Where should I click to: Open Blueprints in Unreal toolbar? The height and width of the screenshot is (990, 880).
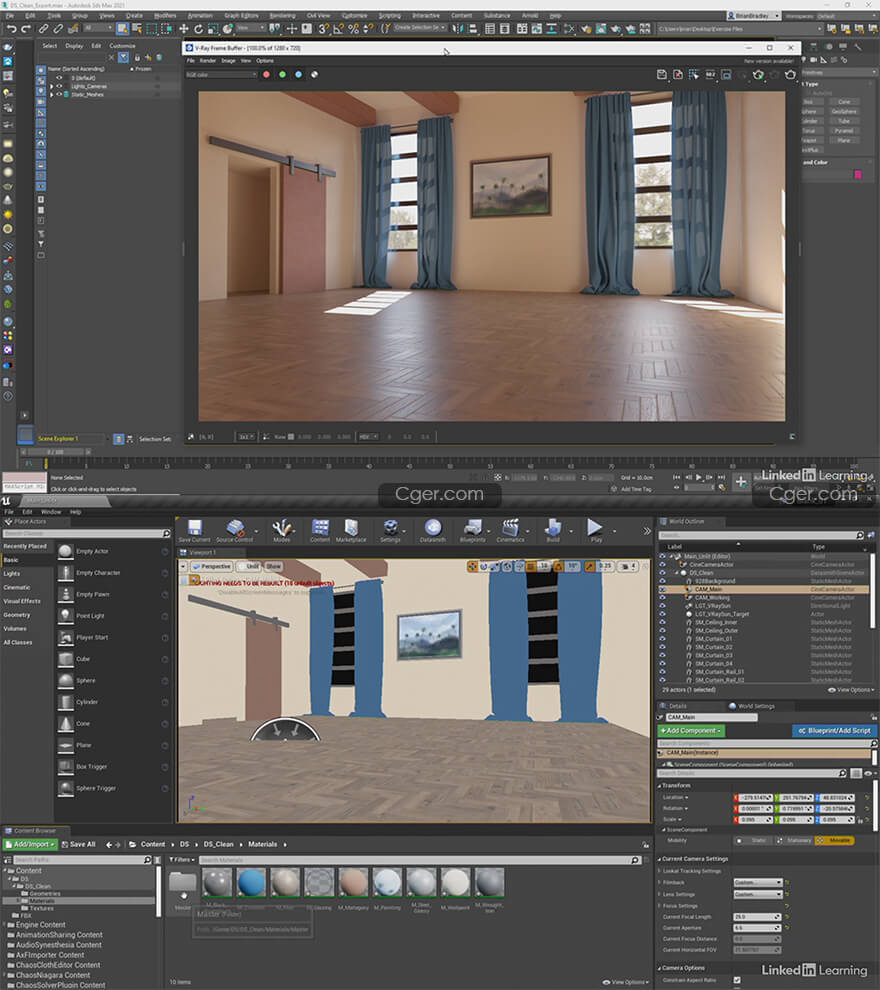click(473, 530)
